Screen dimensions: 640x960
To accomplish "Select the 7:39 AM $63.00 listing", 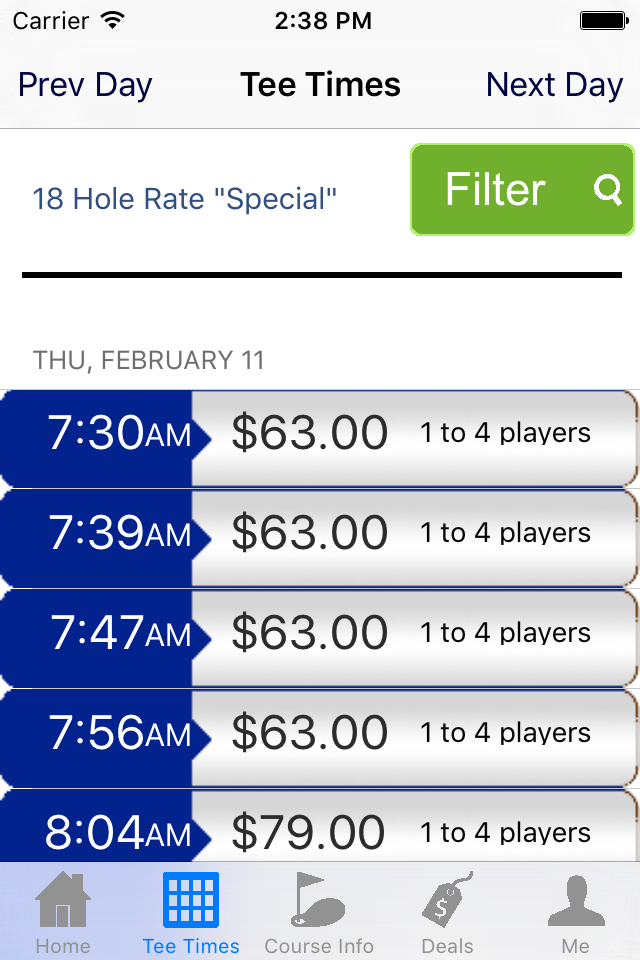I will 320,532.
